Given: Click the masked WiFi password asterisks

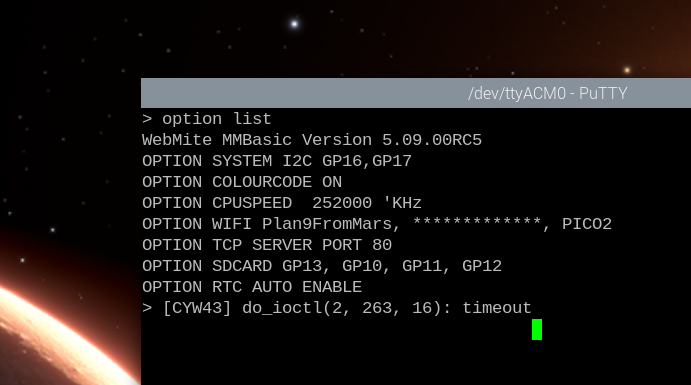Looking at the screenshot, I should pos(477,223).
